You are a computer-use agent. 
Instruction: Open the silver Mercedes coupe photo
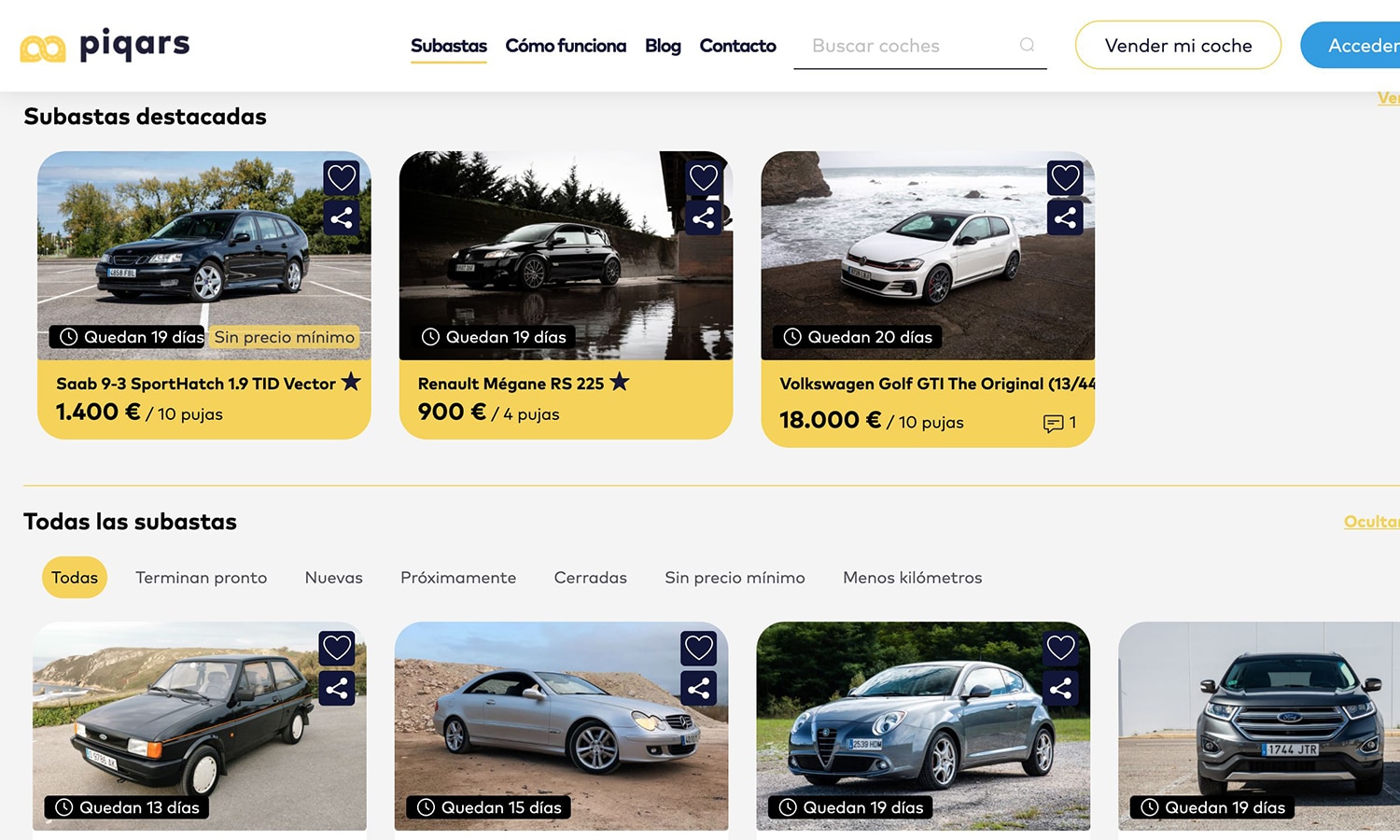pyautogui.click(x=561, y=726)
